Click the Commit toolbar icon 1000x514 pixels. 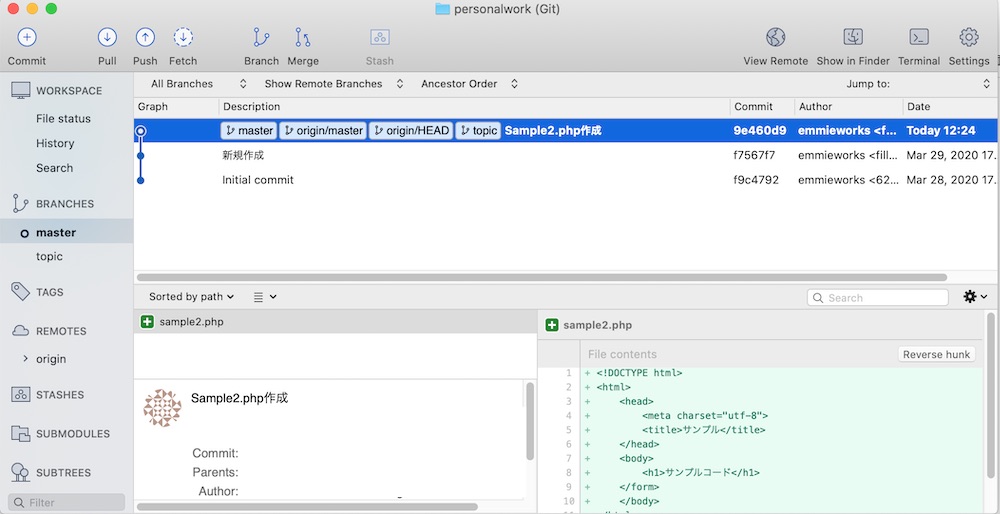click(x=27, y=38)
